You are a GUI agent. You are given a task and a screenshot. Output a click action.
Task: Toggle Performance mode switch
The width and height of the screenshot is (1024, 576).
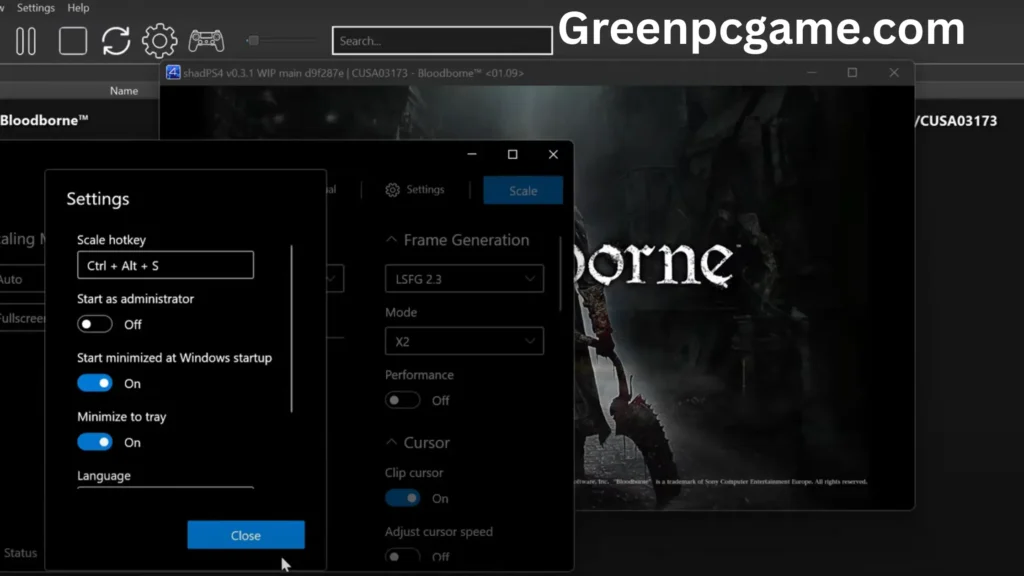[402, 400]
